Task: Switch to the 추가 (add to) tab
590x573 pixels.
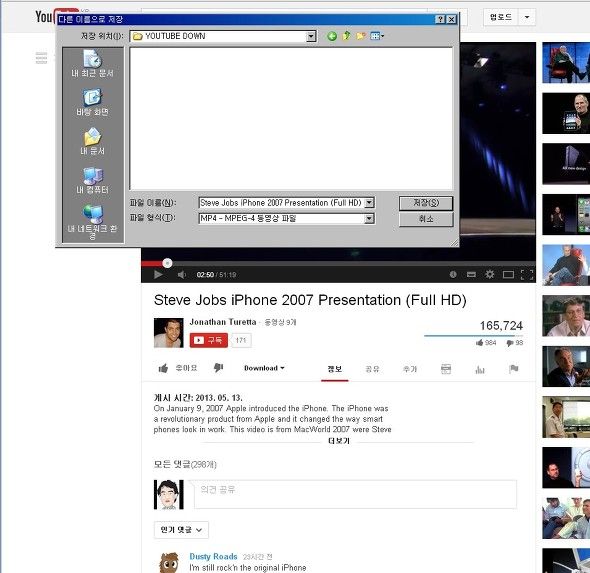Action: click(x=410, y=369)
